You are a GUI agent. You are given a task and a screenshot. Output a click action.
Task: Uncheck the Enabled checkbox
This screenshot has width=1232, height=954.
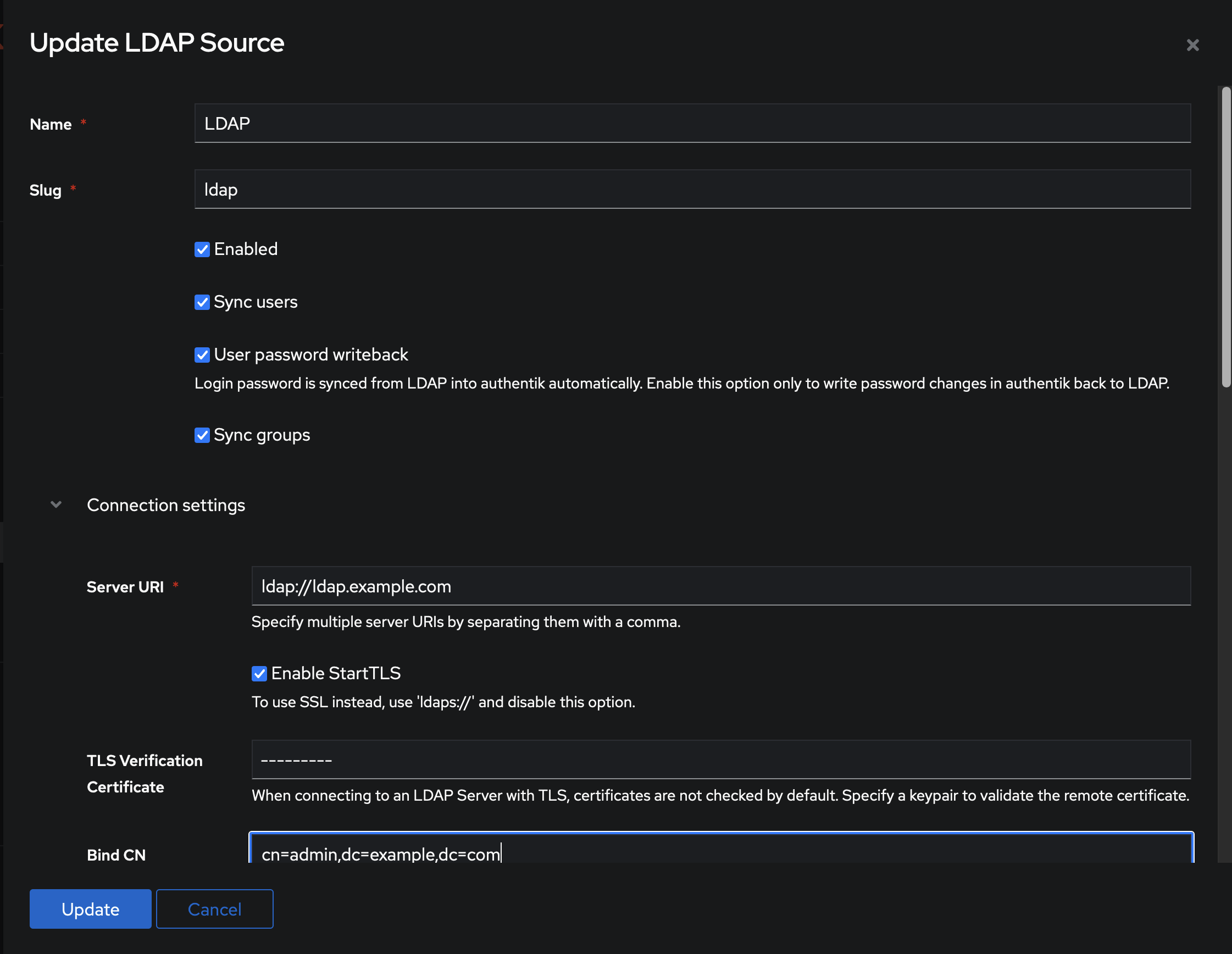tap(202, 249)
